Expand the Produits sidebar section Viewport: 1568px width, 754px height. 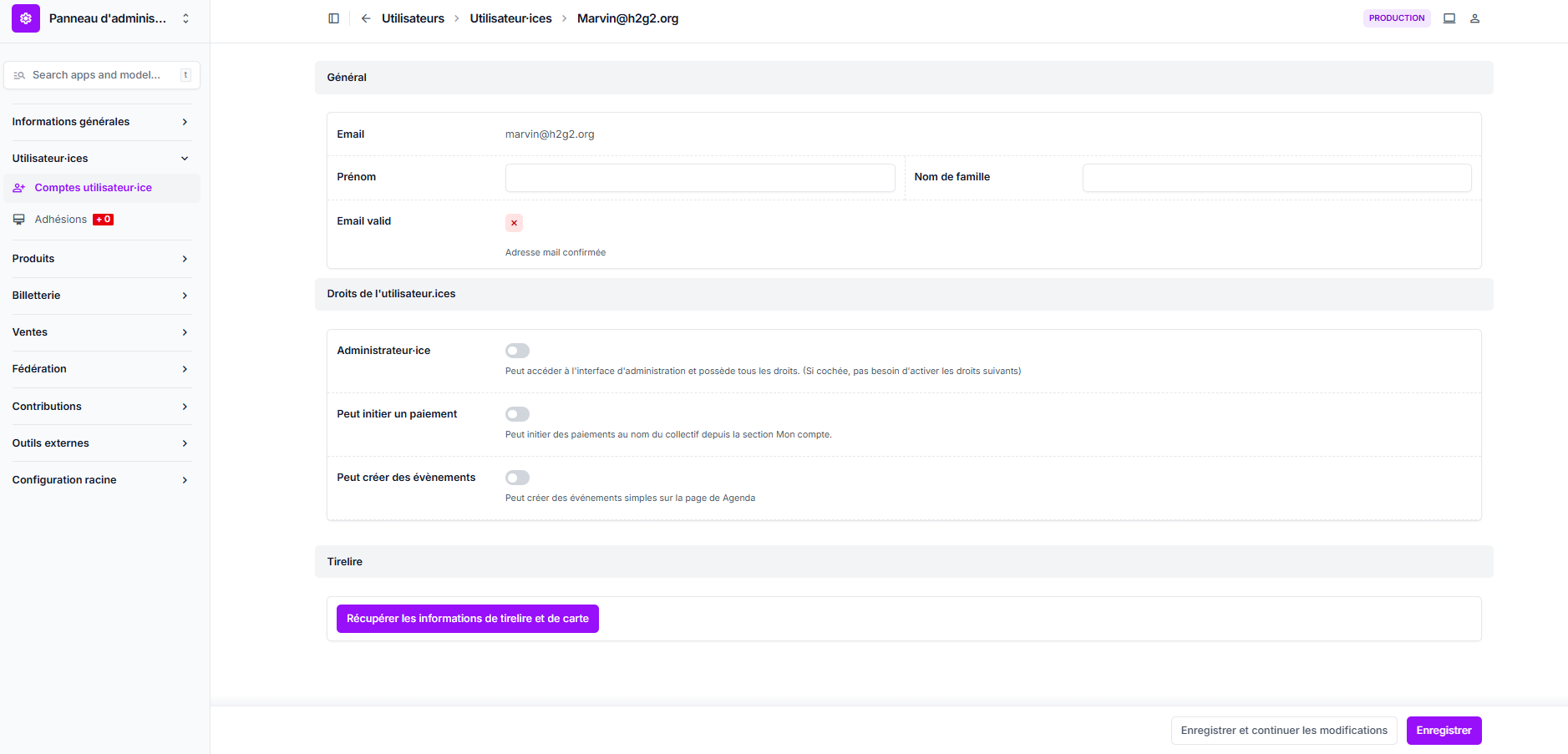coord(100,259)
